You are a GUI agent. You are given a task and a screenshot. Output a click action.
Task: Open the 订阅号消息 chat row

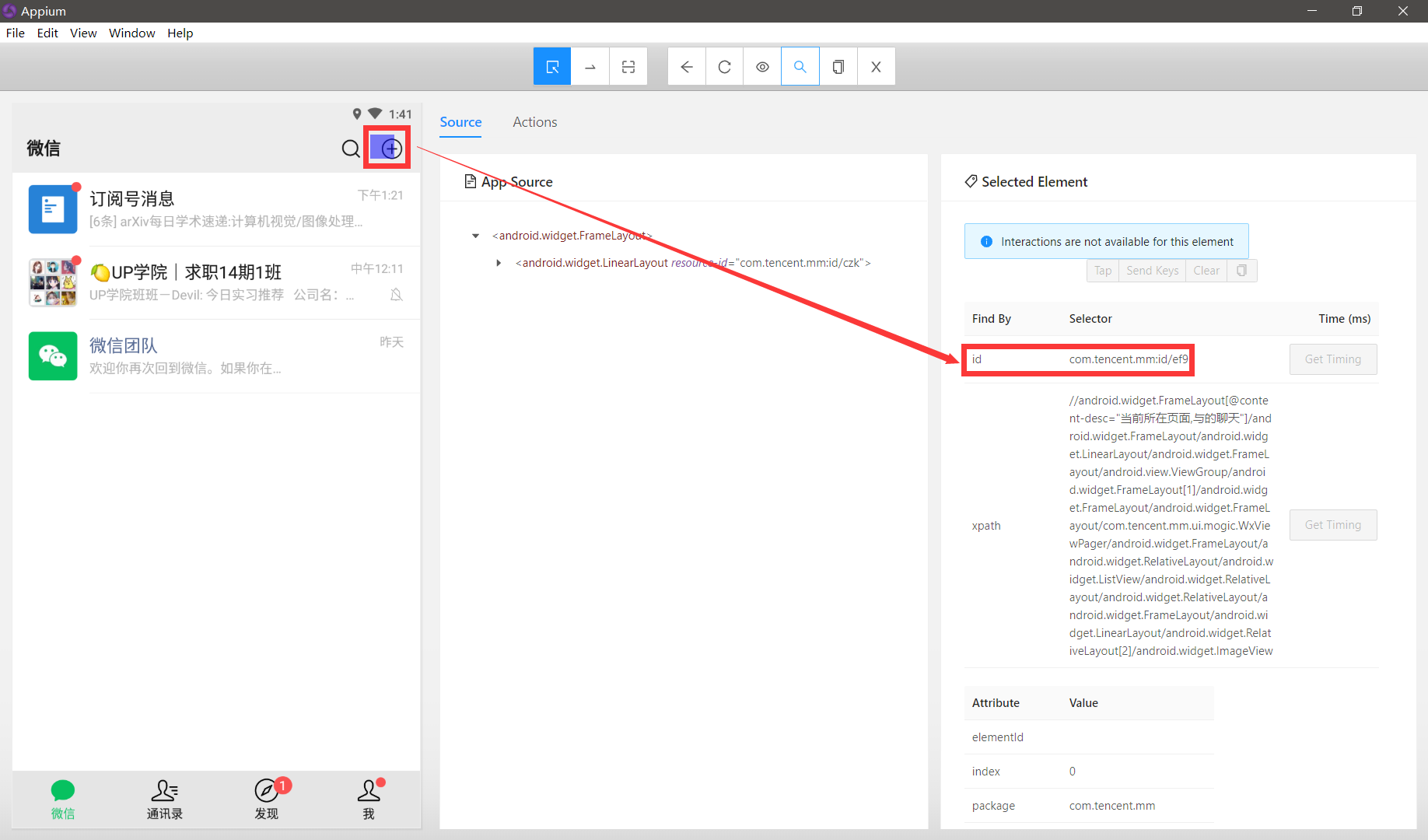(x=216, y=209)
